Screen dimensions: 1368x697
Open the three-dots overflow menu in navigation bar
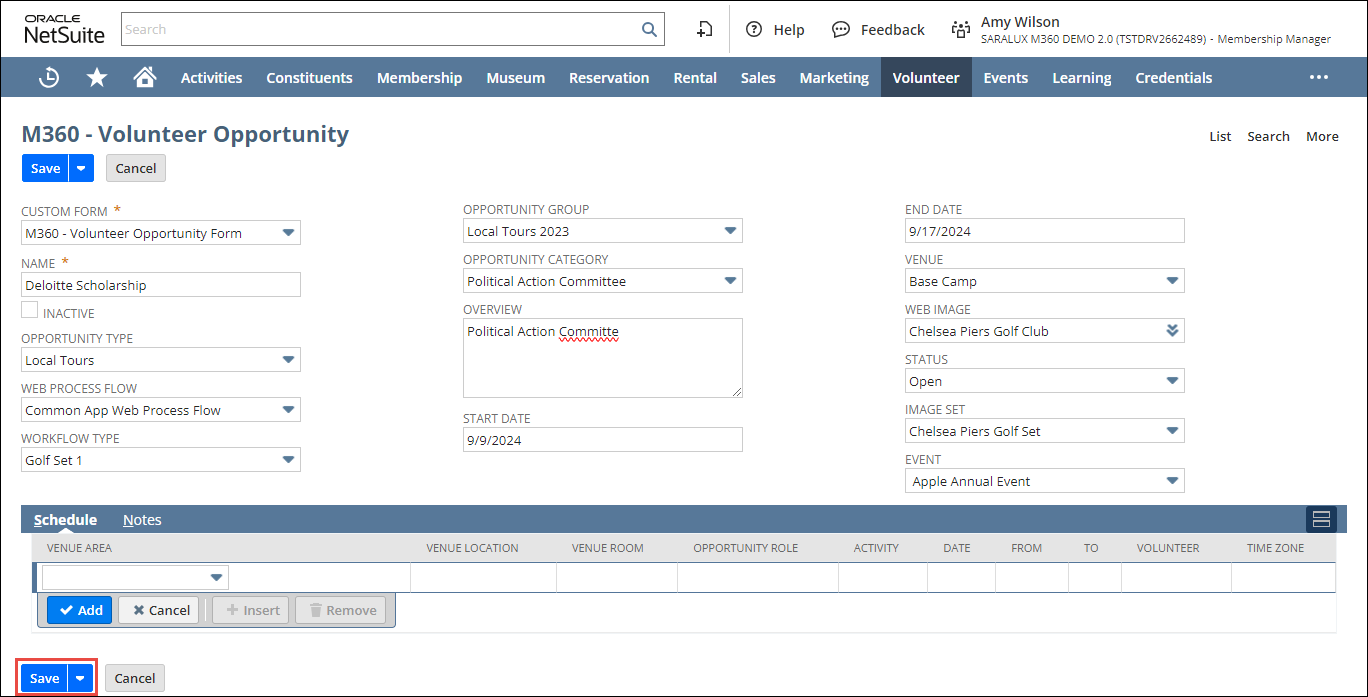(1318, 77)
